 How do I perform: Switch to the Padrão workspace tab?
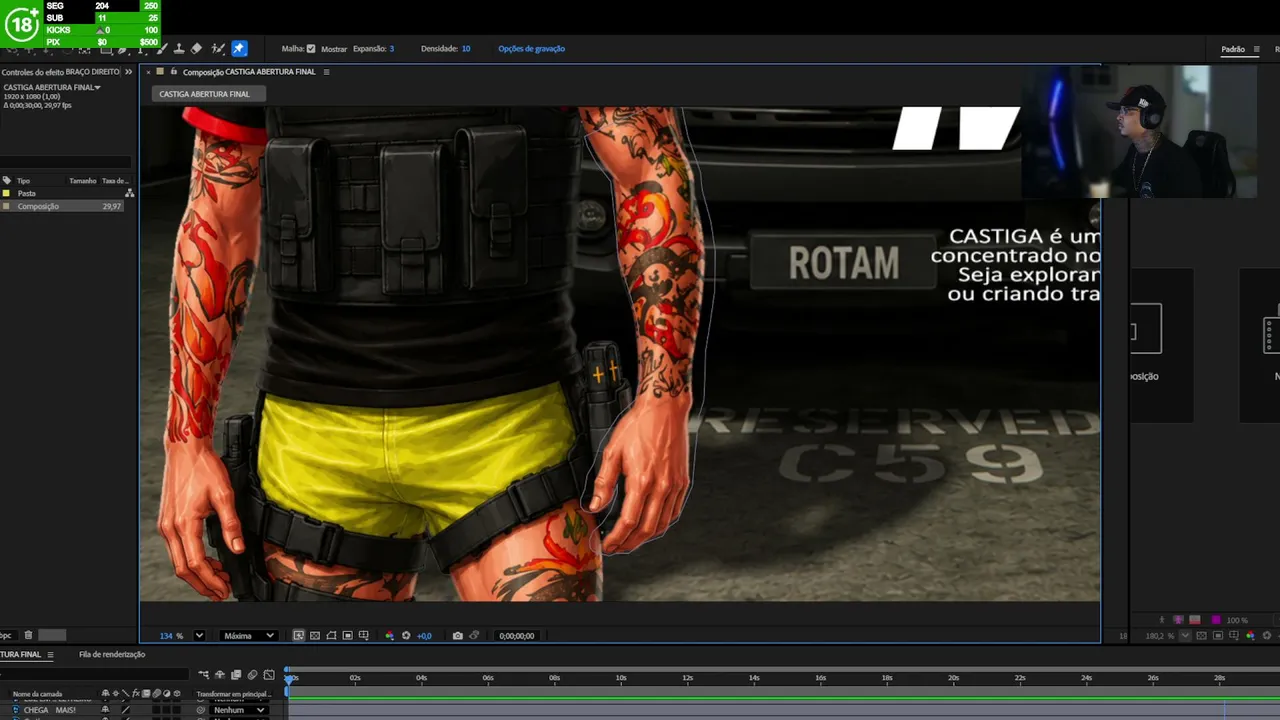tap(1233, 49)
